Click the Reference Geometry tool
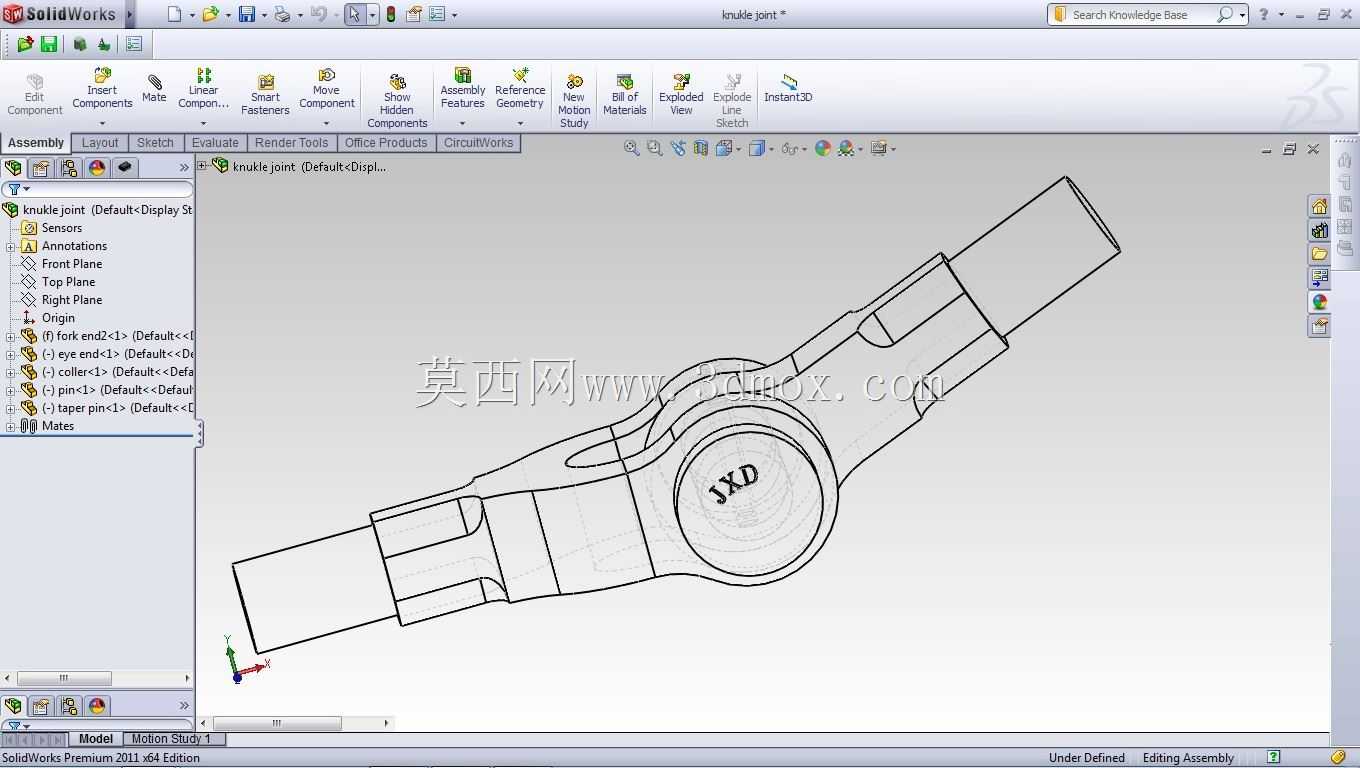 (x=520, y=89)
